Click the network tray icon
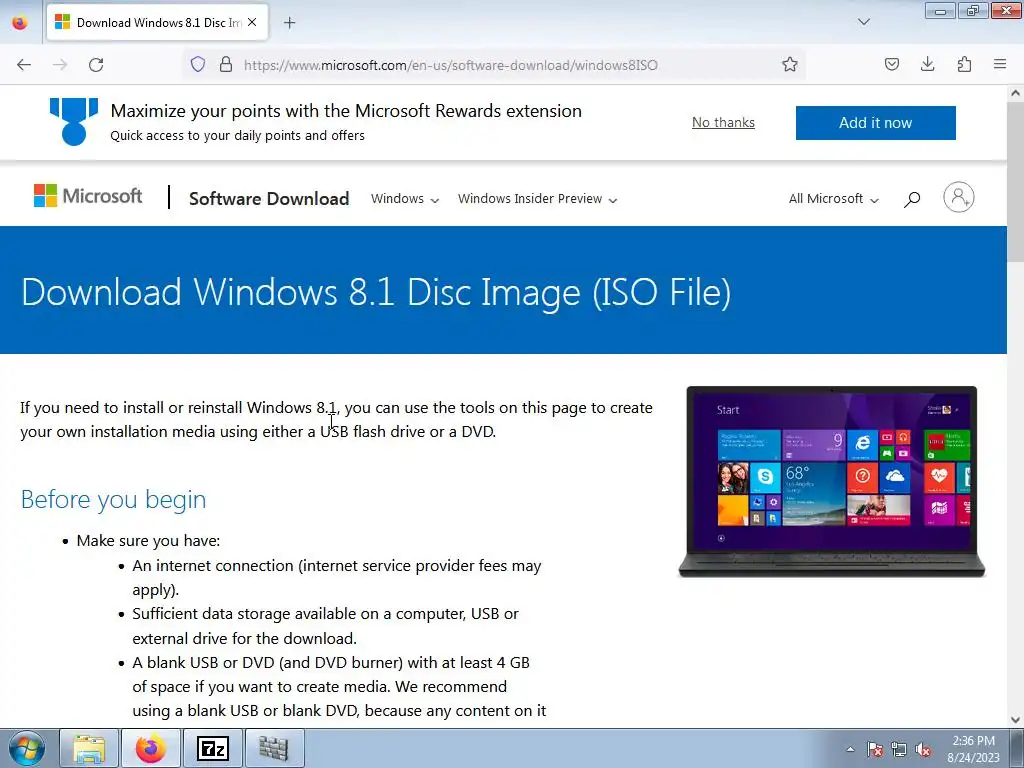The height and width of the screenshot is (768, 1024). (899, 749)
